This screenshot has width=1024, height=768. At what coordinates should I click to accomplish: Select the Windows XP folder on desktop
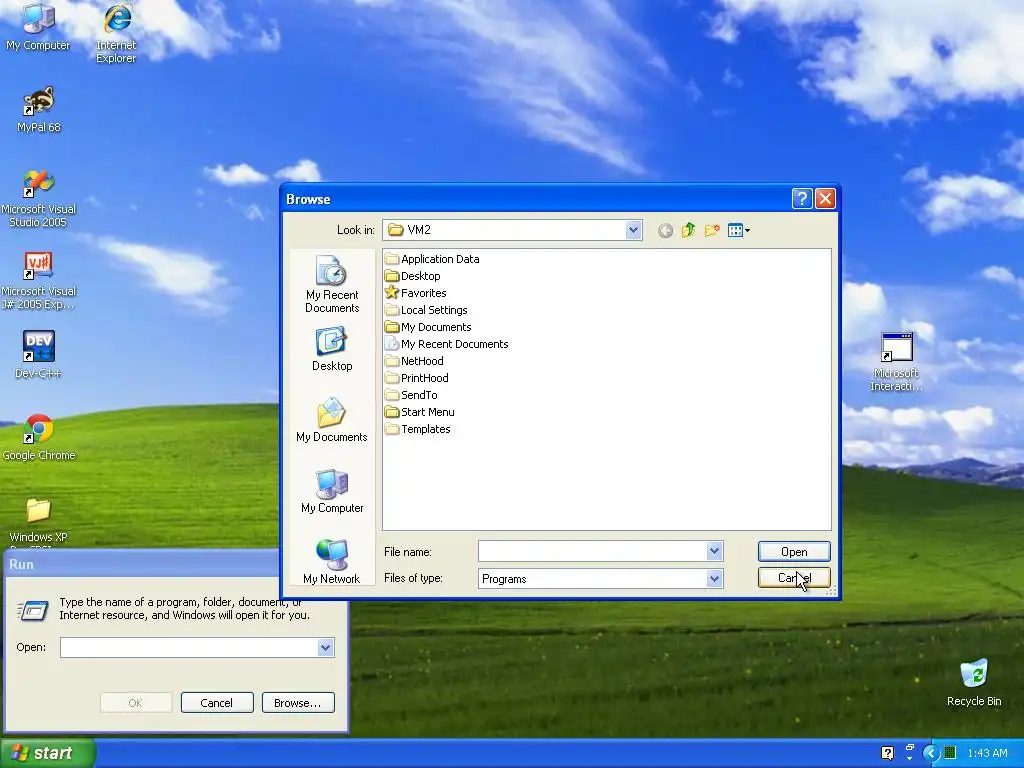point(39,521)
